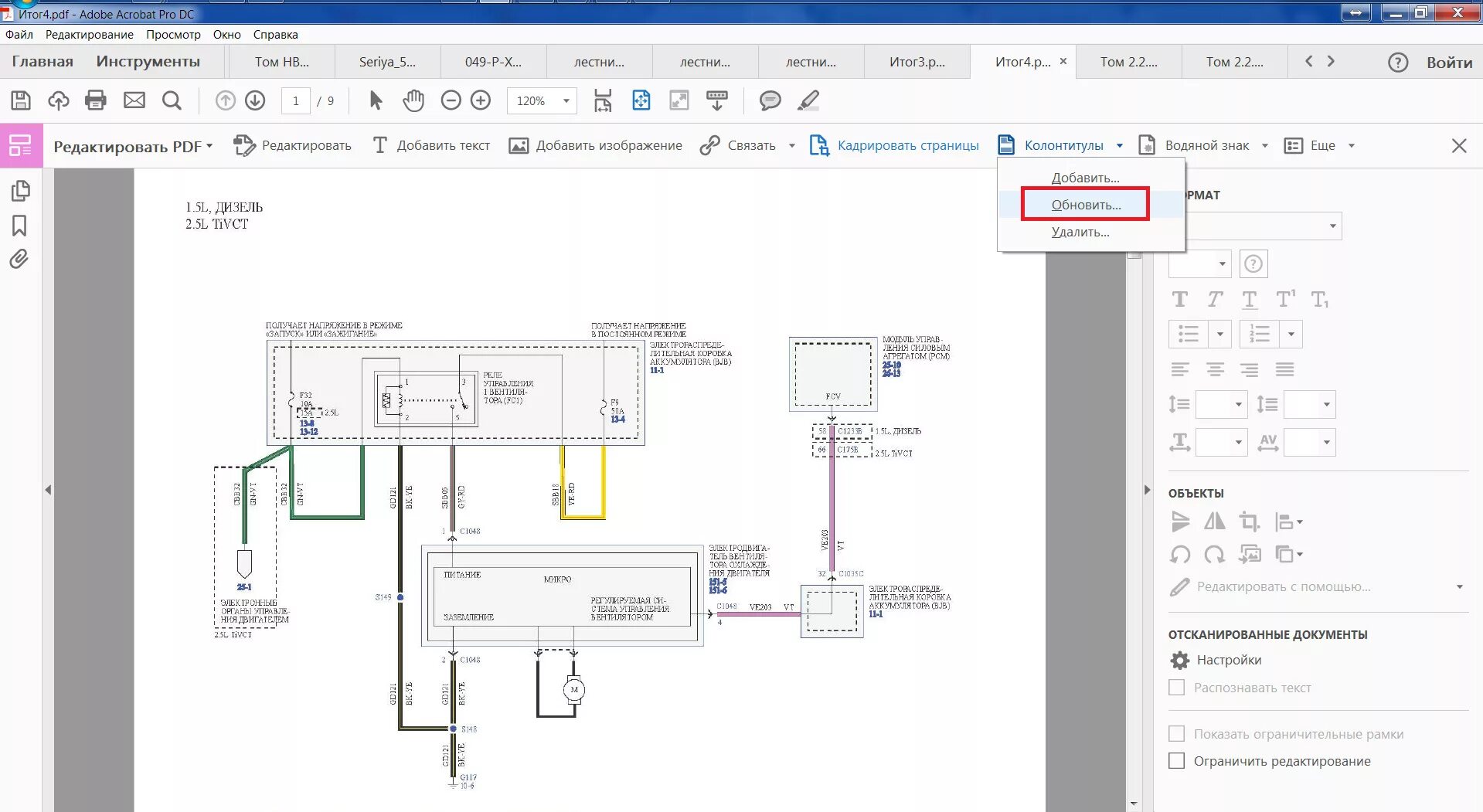This screenshot has width=1483, height=812.
Task: Apply subscript text style
Action: coord(1320,300)
